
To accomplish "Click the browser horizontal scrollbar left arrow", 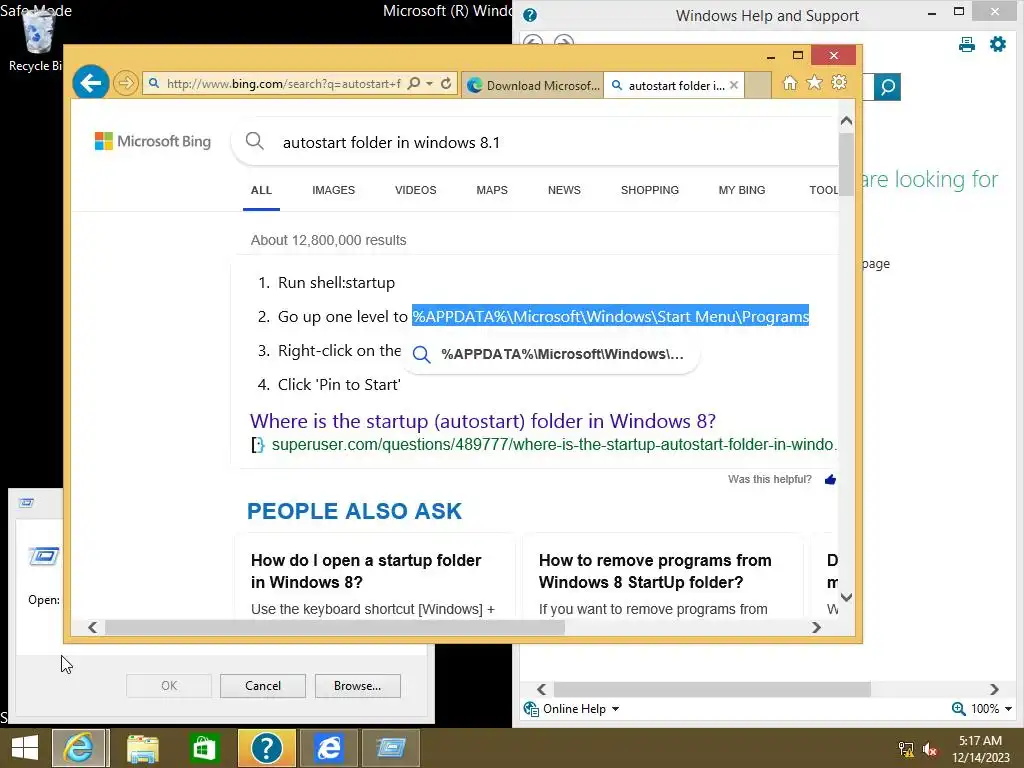I will pos(93,628).
